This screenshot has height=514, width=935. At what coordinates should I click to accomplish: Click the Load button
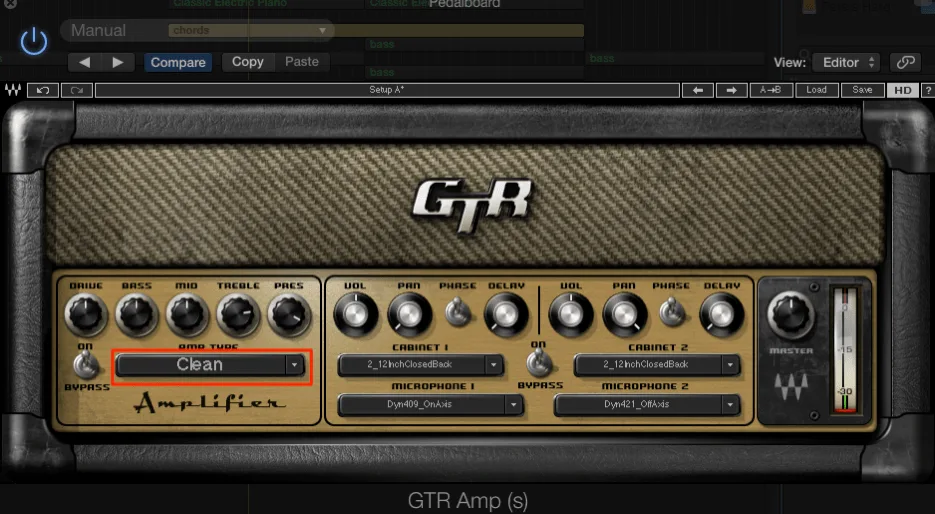click(x=816, y=90)
